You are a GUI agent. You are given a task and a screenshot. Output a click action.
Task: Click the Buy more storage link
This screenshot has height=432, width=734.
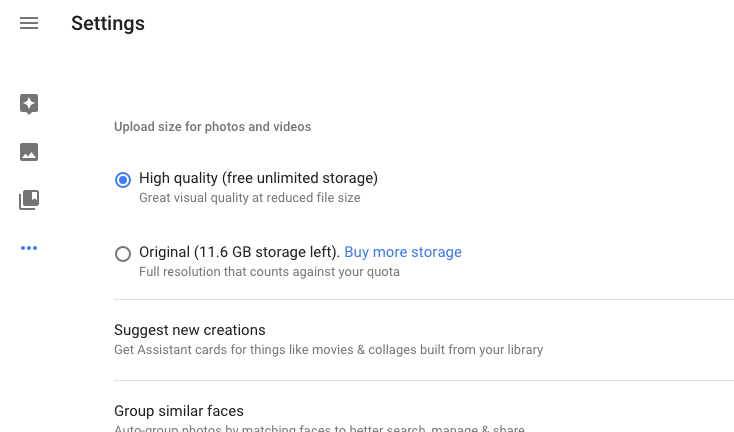[x=403, y=252]
